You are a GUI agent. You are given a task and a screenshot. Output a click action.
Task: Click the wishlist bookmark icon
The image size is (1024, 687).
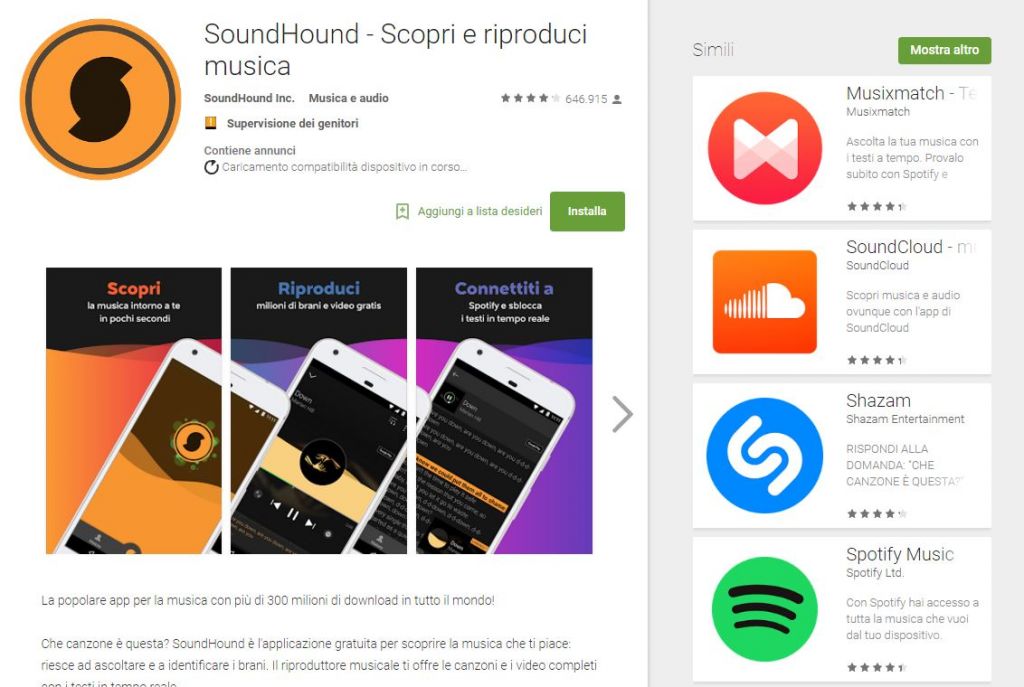[402, 211]
